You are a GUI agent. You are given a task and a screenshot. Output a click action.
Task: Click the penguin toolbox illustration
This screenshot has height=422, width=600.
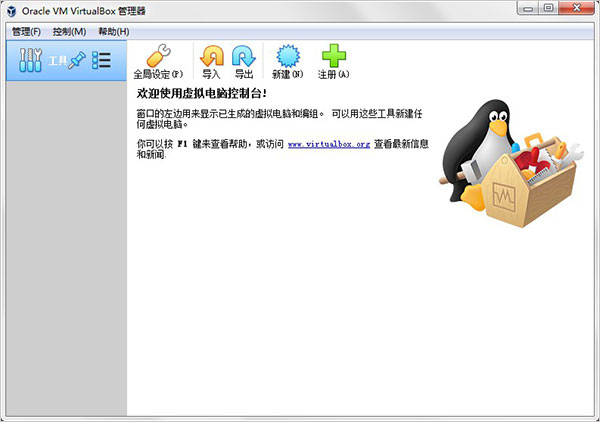(x=511, y=163)
